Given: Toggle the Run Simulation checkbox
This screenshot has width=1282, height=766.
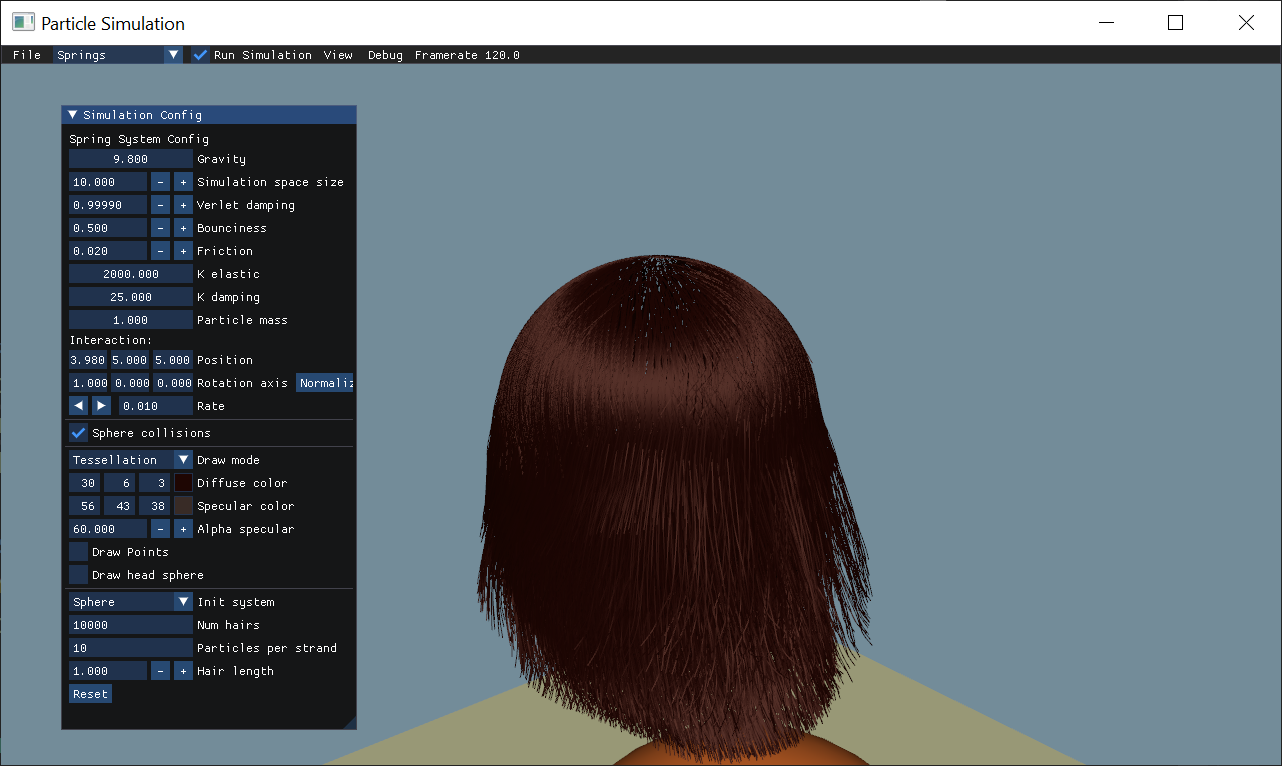Looking at the screenshot, I should pos(199,55).
